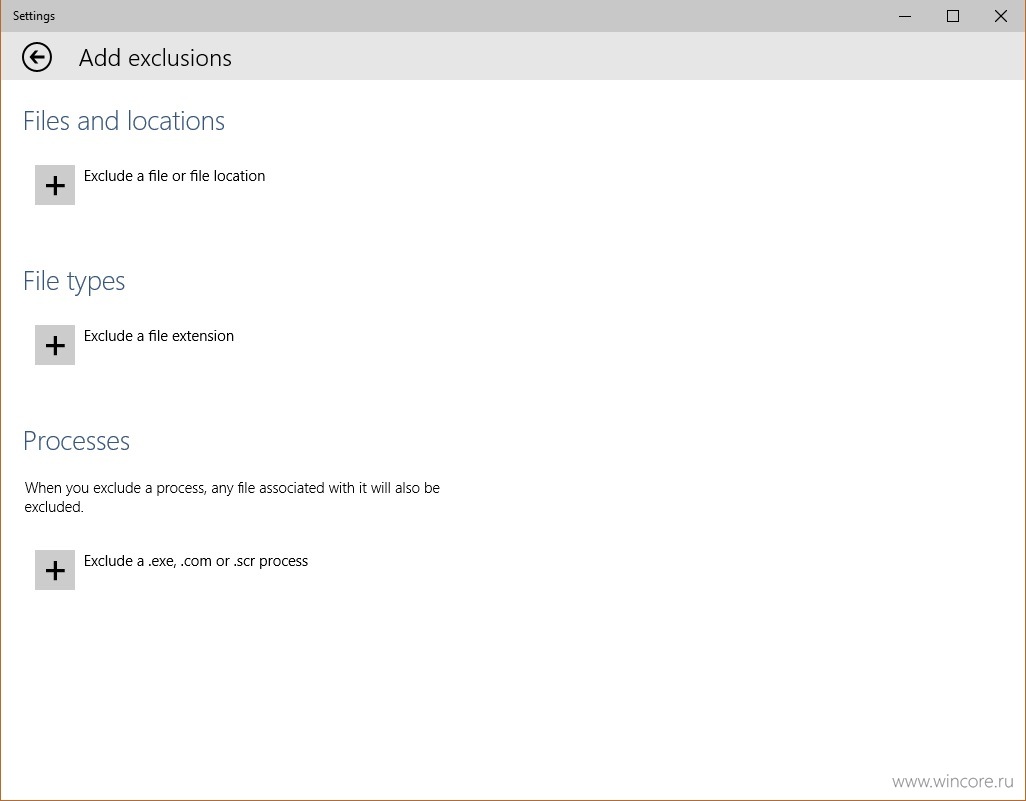Click the process exclusion description text
Image resolution: width=1026 pixels, height=801 pixels.
(x=232, y=497)
